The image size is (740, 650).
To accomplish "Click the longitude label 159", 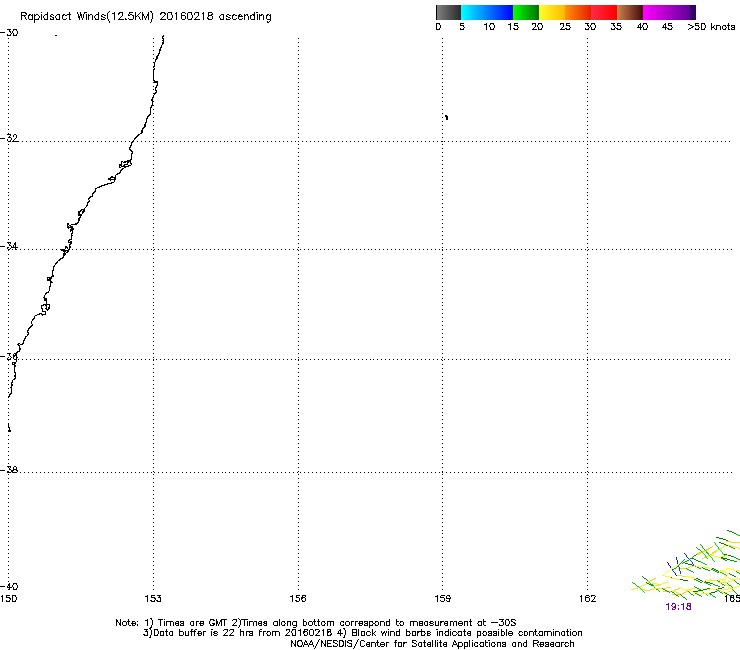I will click(443, 599).
